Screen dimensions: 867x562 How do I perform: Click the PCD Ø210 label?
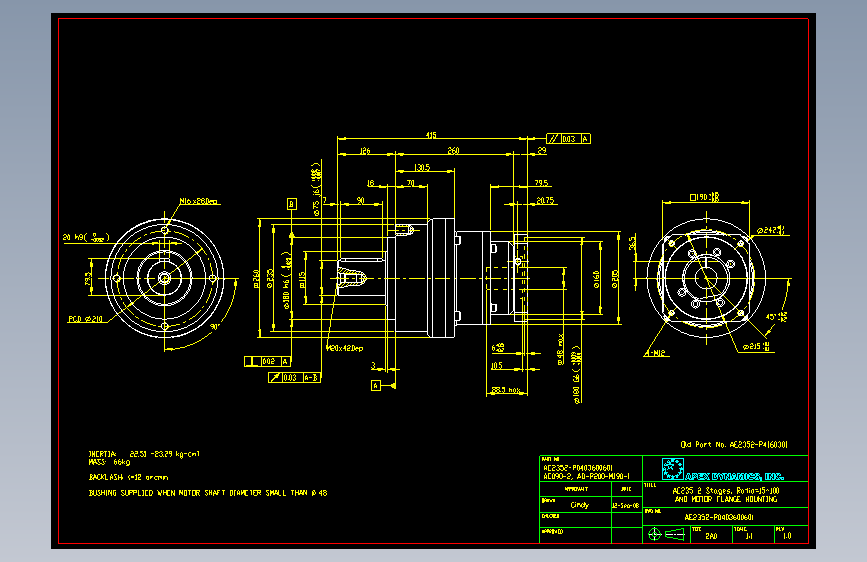click(x=86, y=319)
